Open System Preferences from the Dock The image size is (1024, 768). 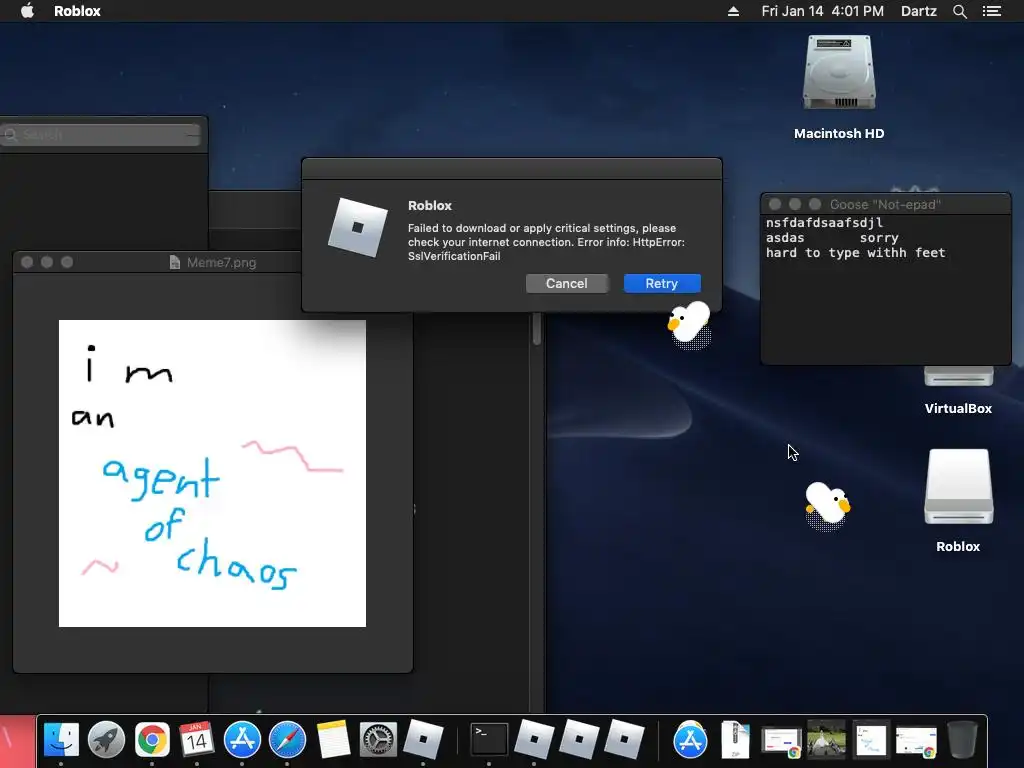pos(378,739)
